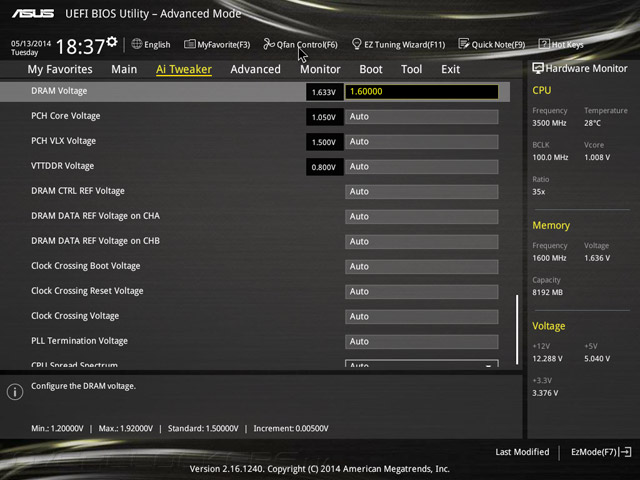
Task: Select the PCH Core Voltage label
Action: (66, 116)
